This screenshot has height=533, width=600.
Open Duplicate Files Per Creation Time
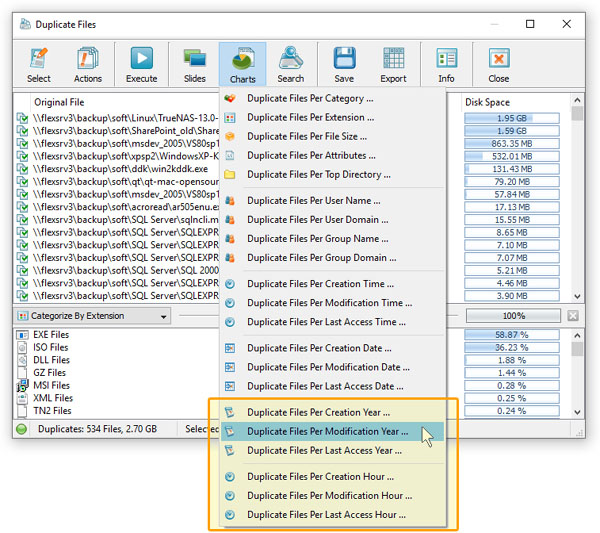(x=332, y=284)
